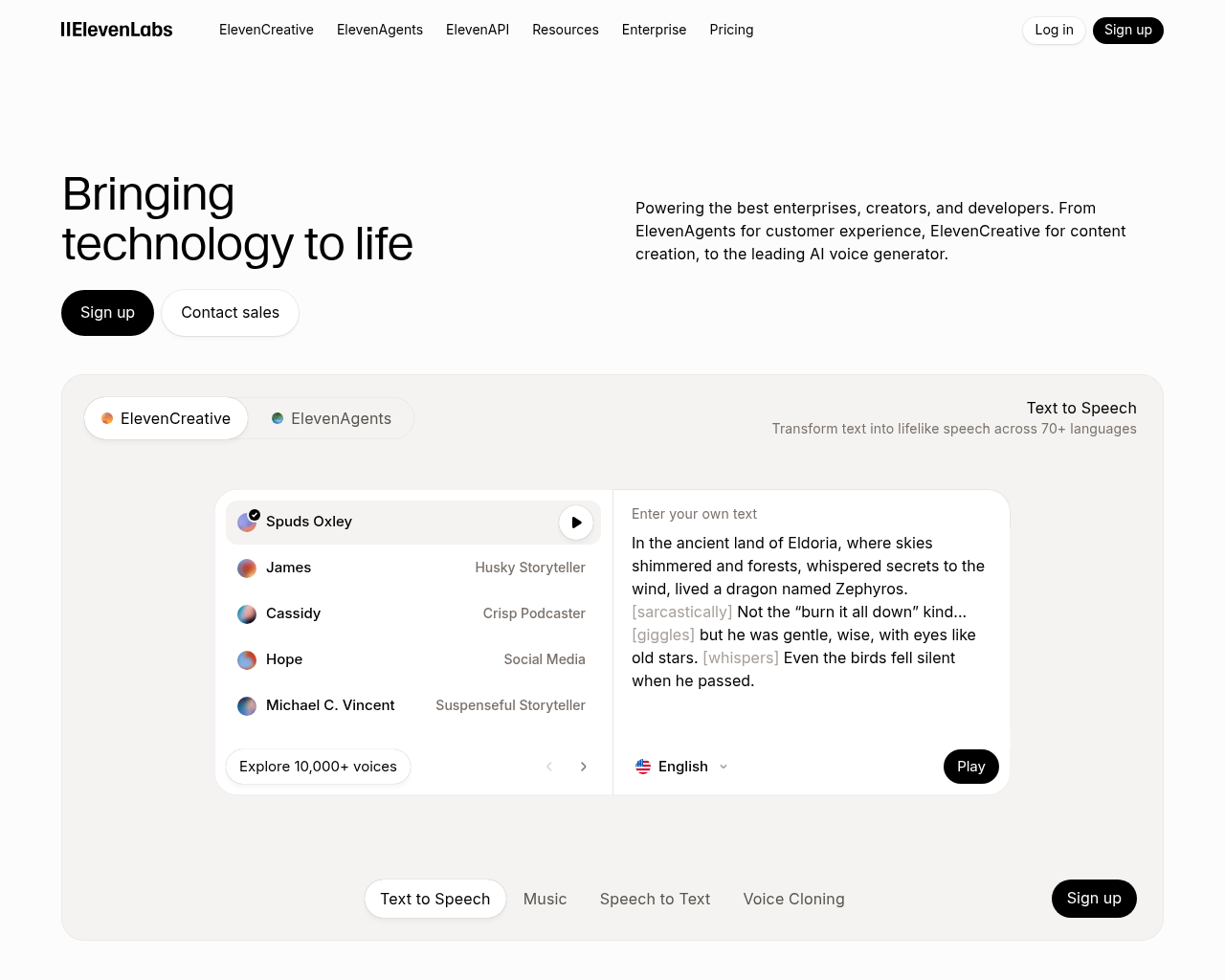Click Hope voice avatar icon
1225x980 pixels.
pyautogui.click(x=247, y=660)
